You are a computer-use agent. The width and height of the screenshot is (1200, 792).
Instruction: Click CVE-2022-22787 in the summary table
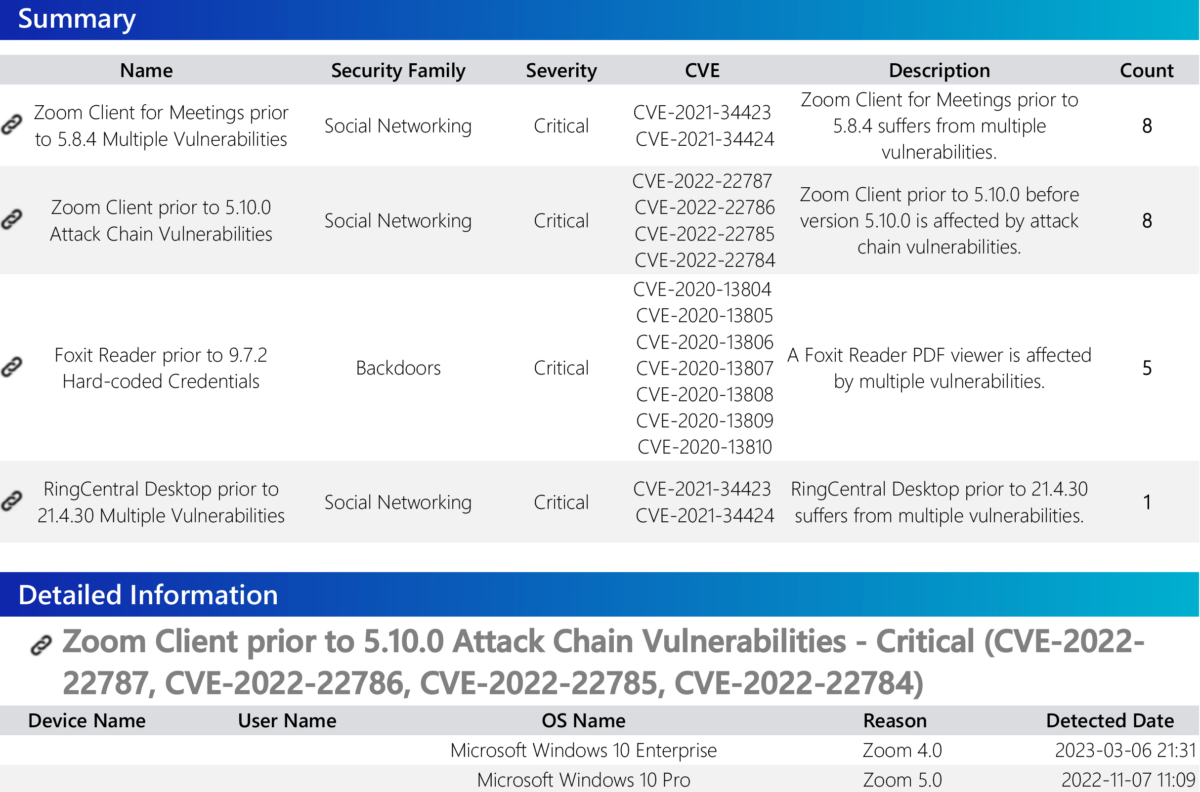pos(704,181)
